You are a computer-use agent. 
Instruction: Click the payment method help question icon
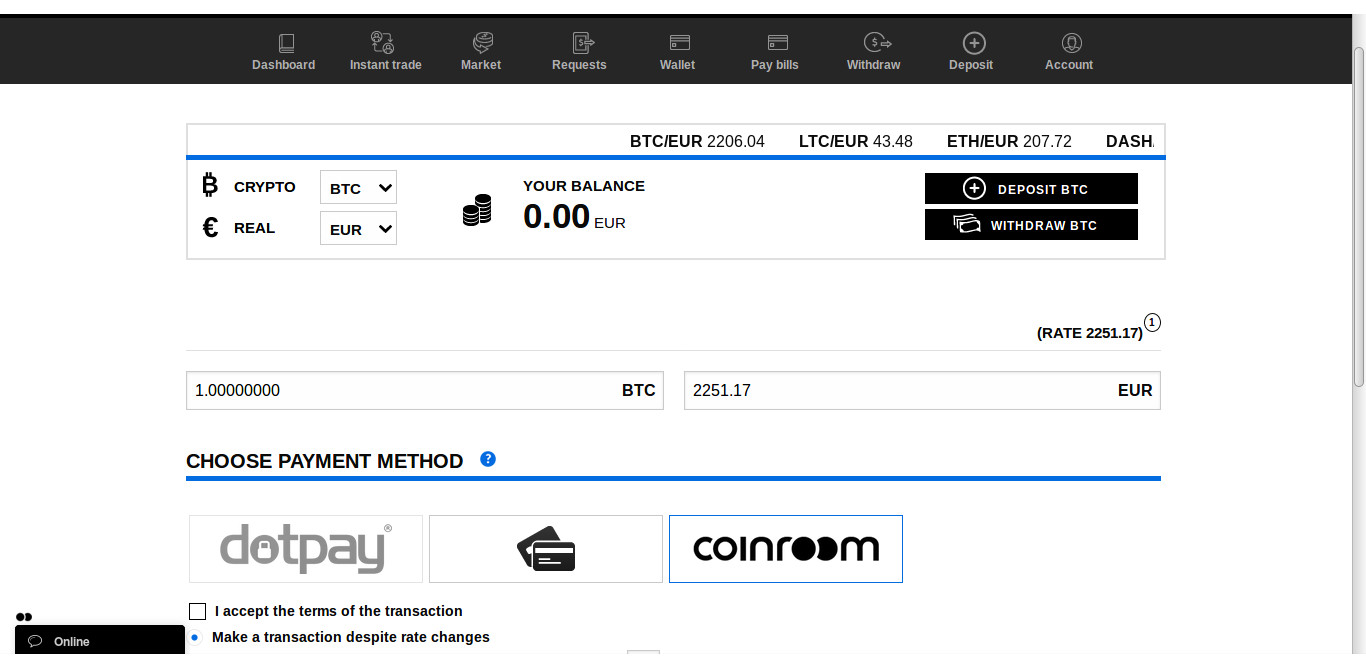pos(488,459)
